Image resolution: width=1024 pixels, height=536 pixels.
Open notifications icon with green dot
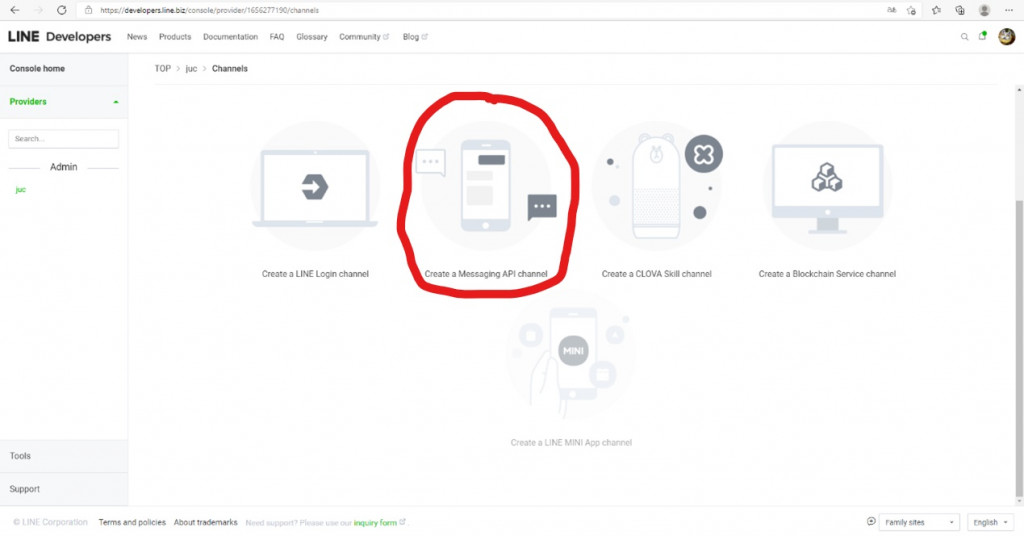982,37
